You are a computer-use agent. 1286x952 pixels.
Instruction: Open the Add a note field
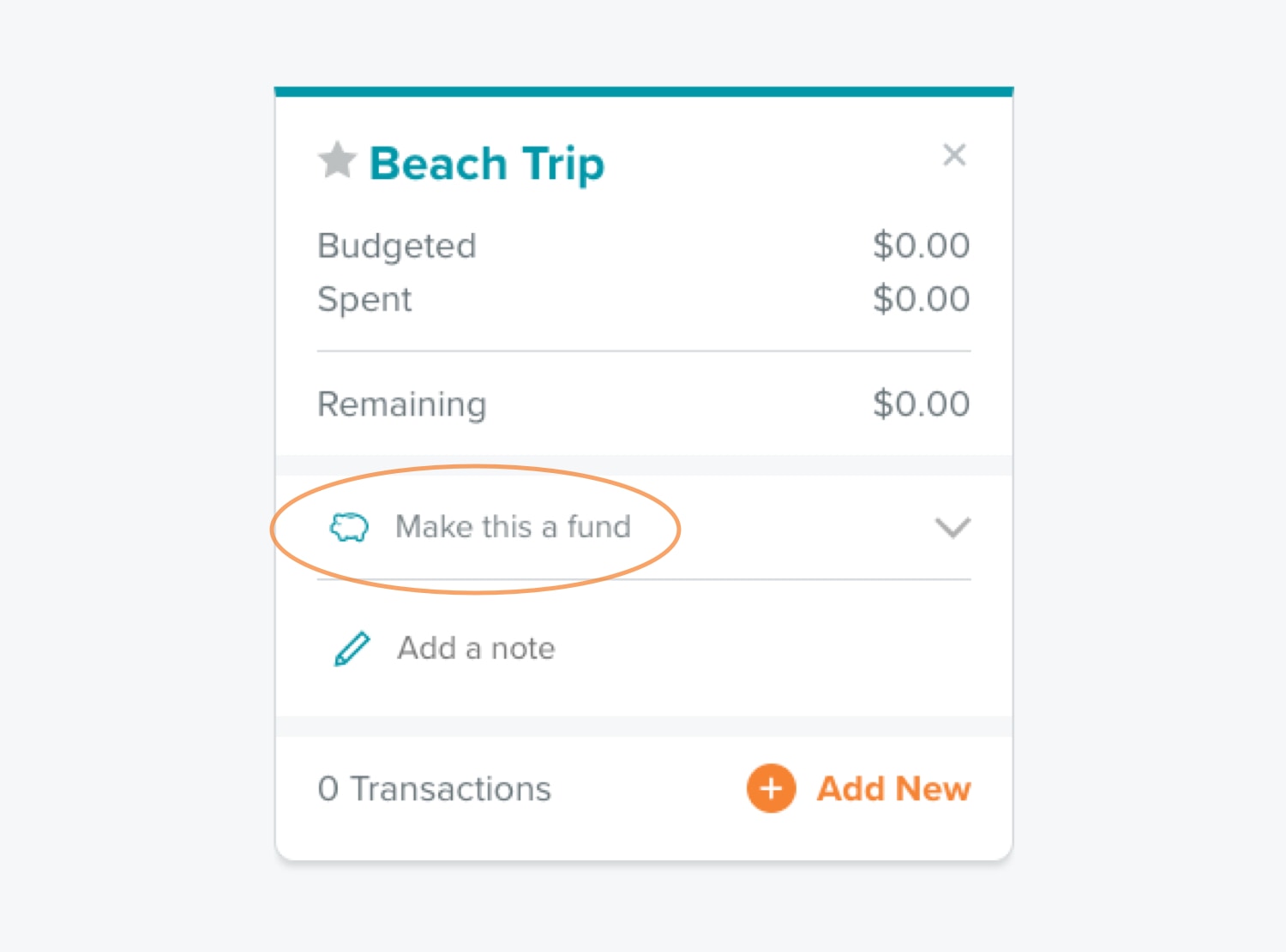click(x=476, y=649)
